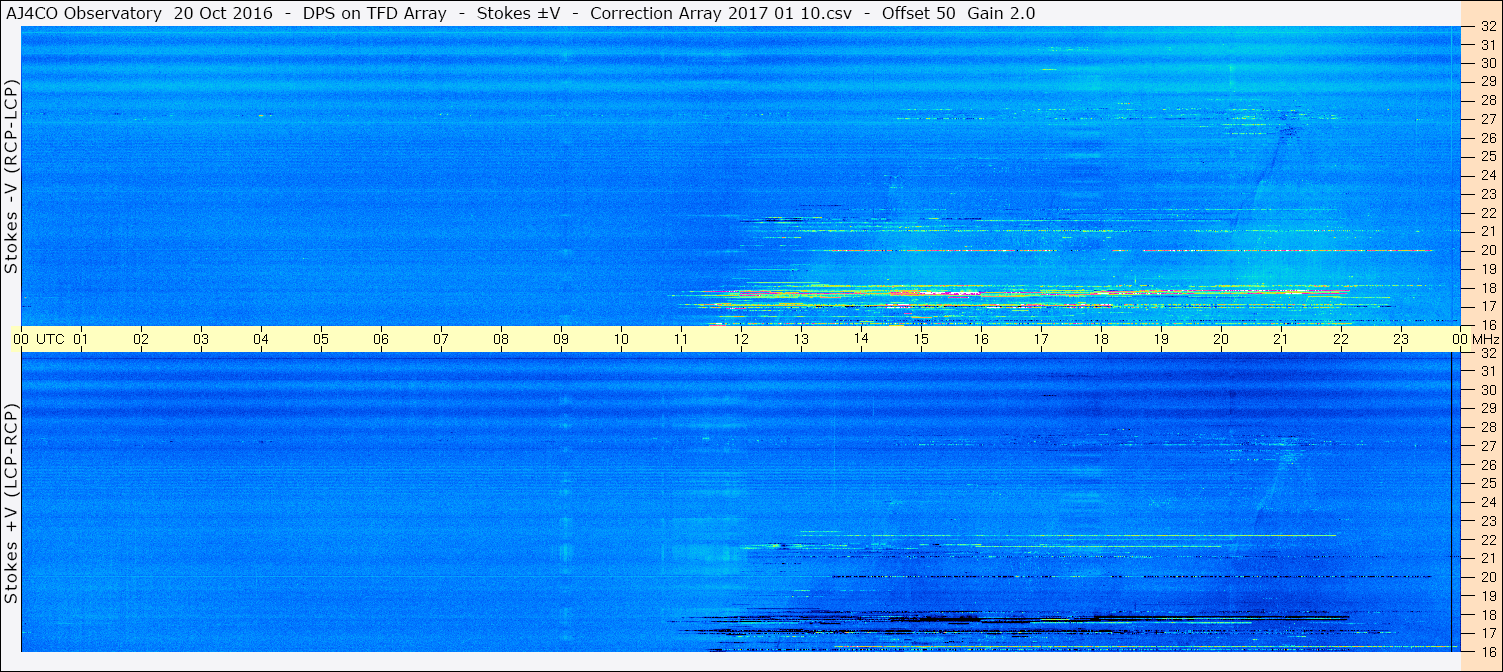Click the 30 frequency label of the upper -V panel
Screen dimensions: 1503x672
(x=1488, y=63)
